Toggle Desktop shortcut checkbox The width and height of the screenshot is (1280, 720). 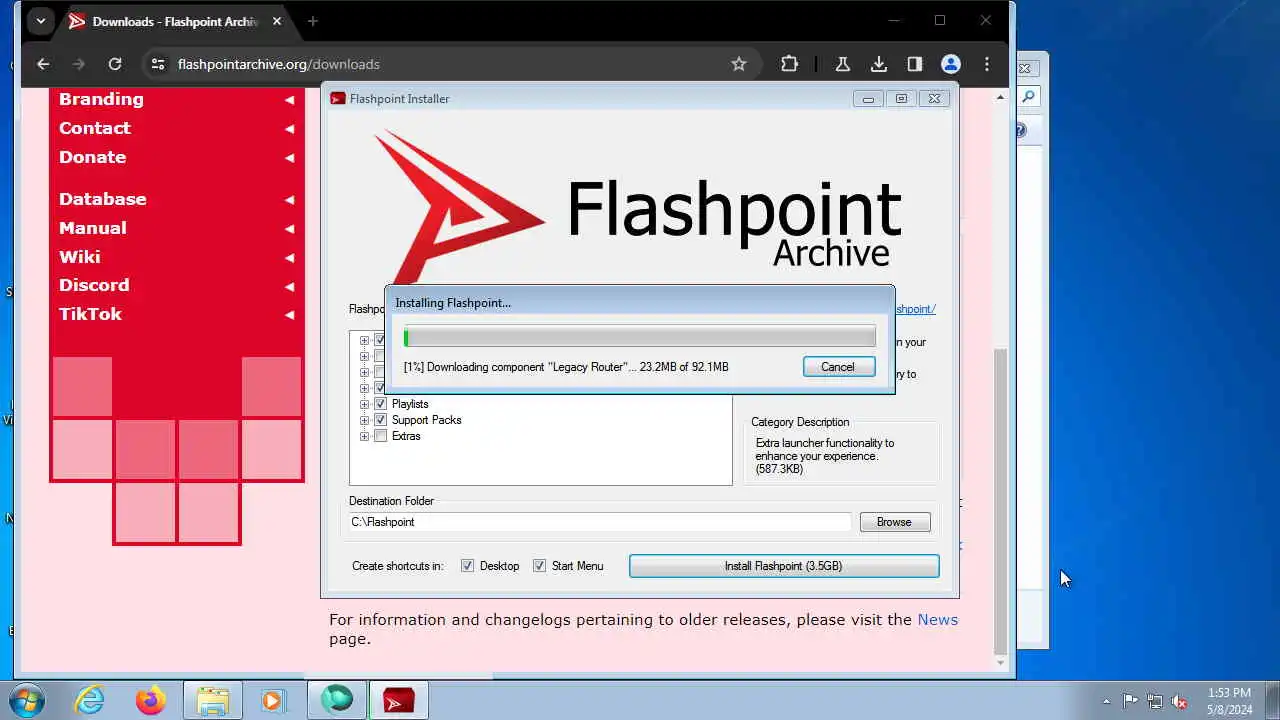pos(467,566)
